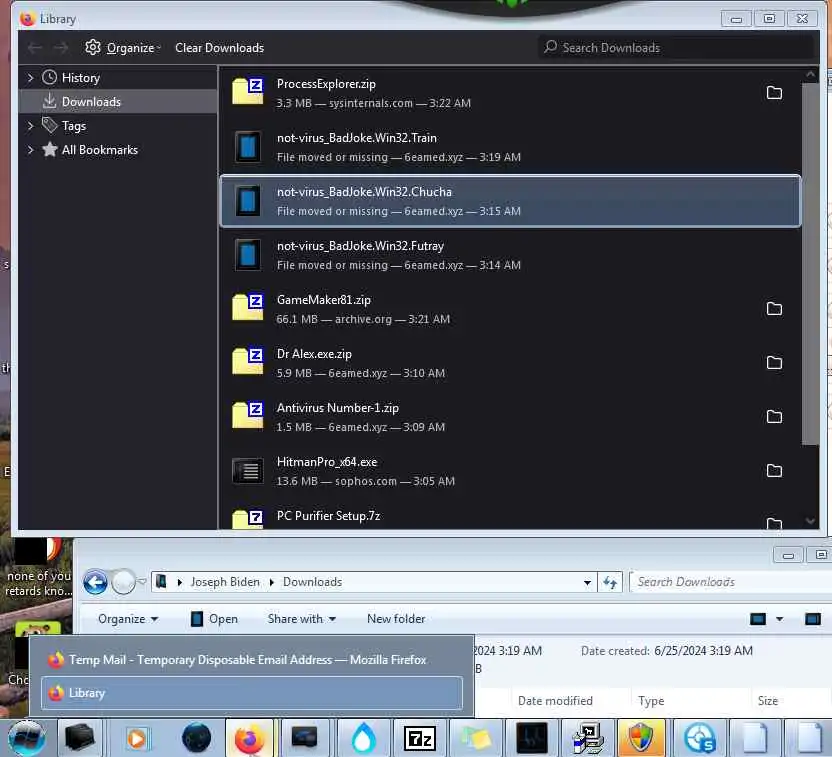832x757 pixels.
Task: Show HitmanPro_x64.exe in folder
Action: click(x=774, y=471)
